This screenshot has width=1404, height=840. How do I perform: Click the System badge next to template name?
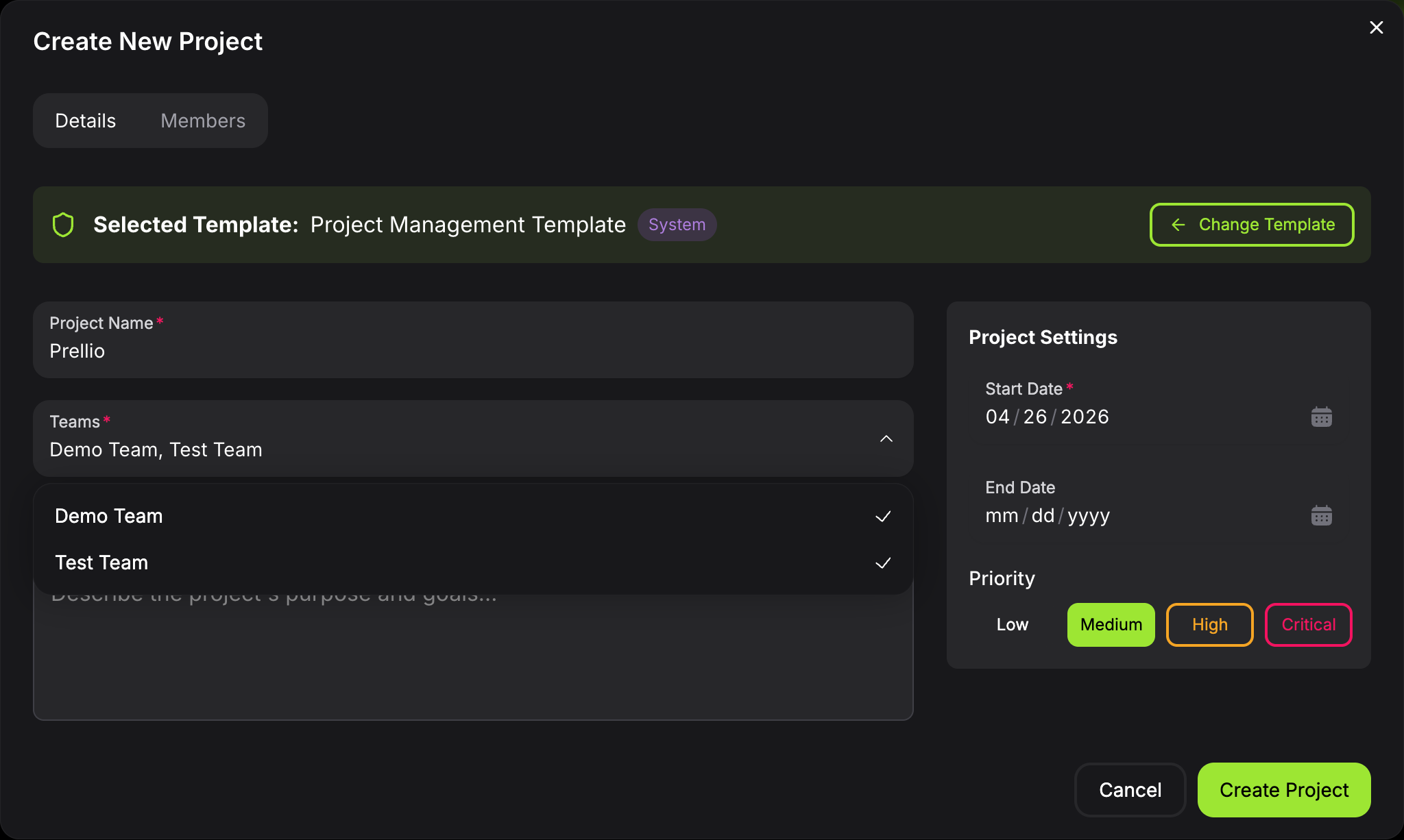[x=677, y=225]
